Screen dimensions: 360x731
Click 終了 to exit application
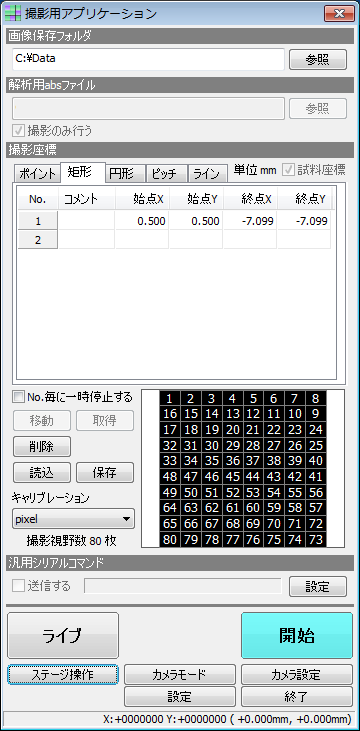297,697
